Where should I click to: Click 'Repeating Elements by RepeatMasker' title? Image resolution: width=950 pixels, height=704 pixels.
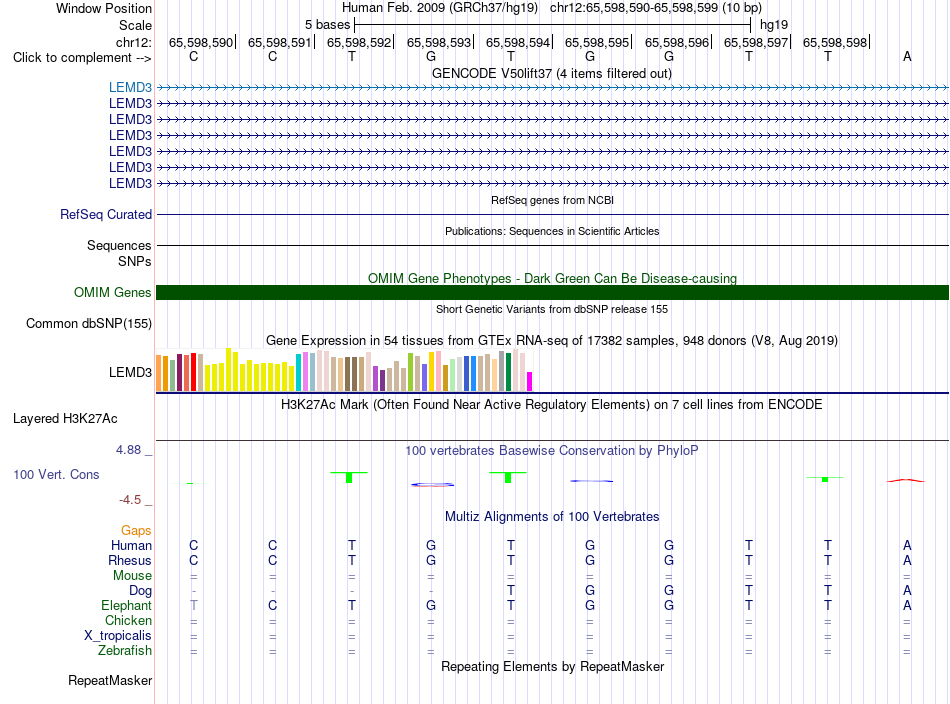(552, 666)
